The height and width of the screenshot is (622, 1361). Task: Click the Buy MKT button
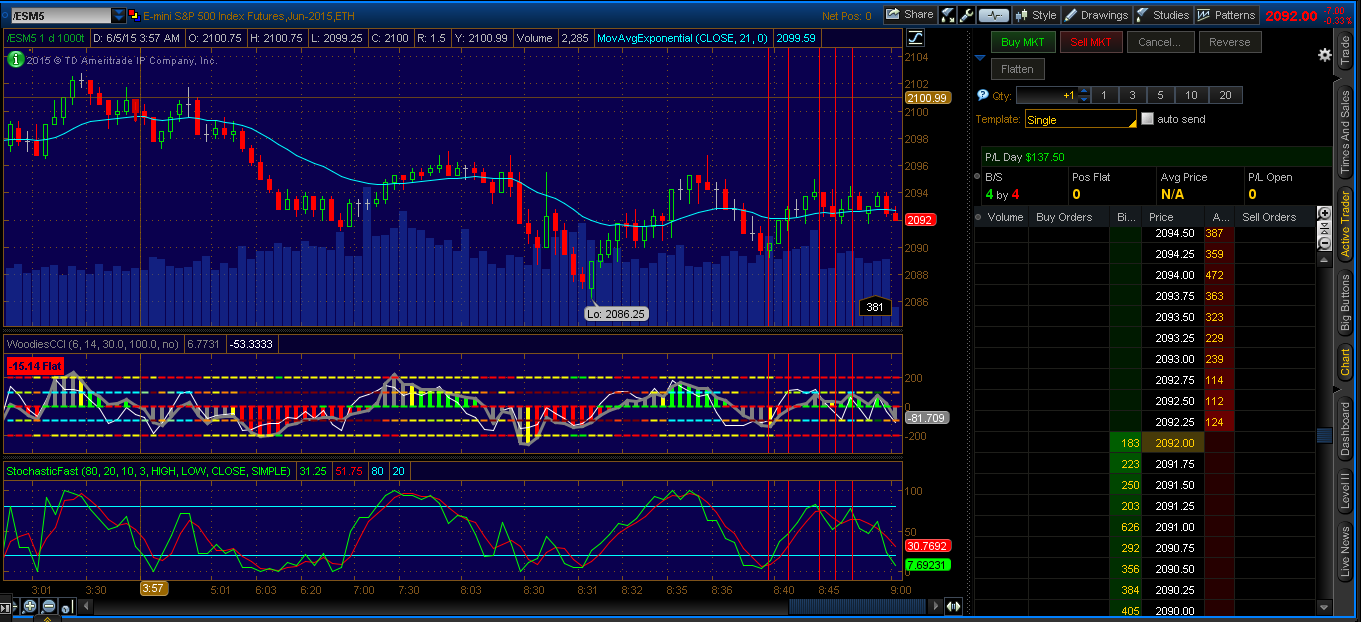click(x=1023, y=42)
